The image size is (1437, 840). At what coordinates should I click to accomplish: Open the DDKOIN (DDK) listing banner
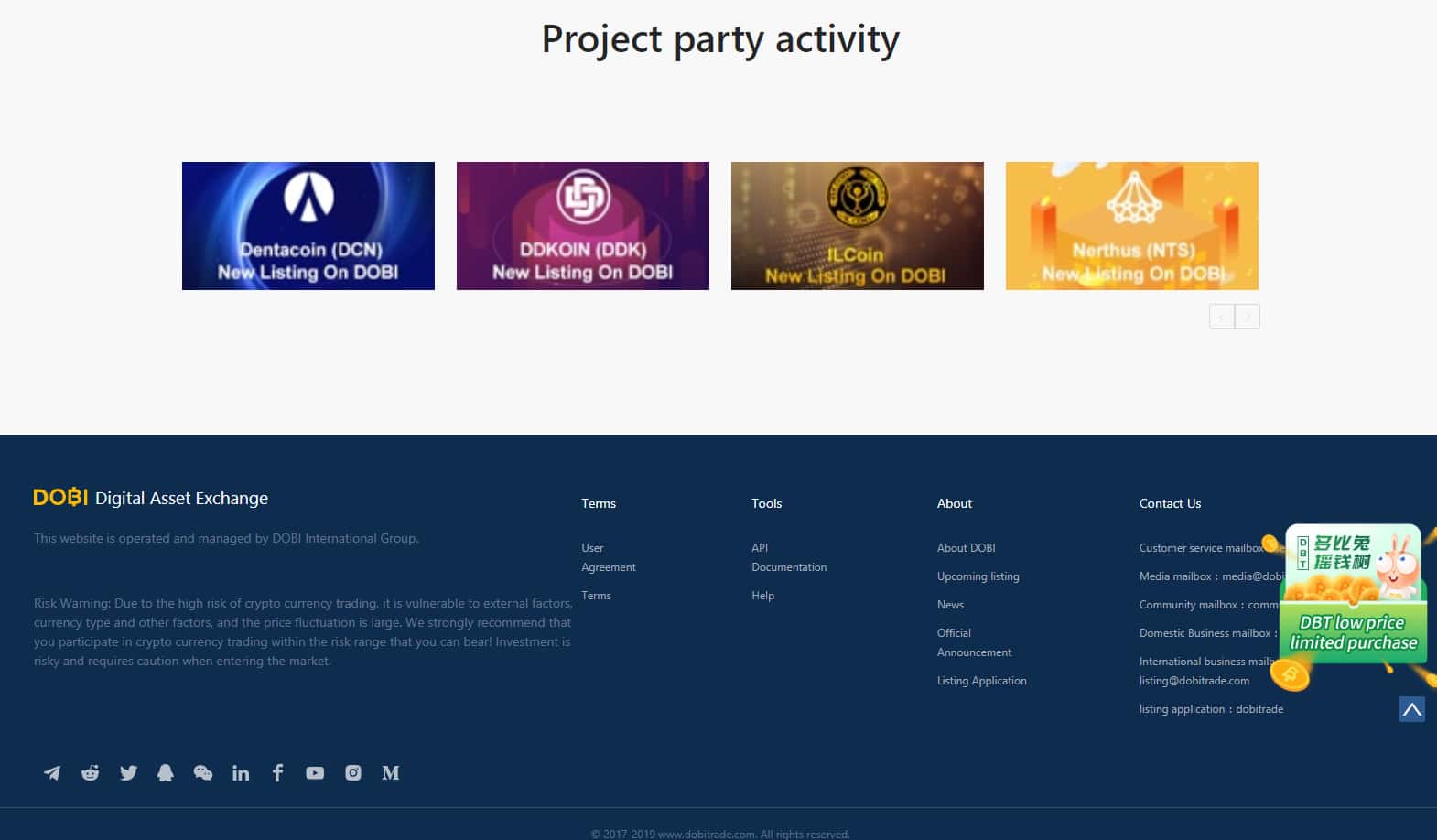[583, 226]
